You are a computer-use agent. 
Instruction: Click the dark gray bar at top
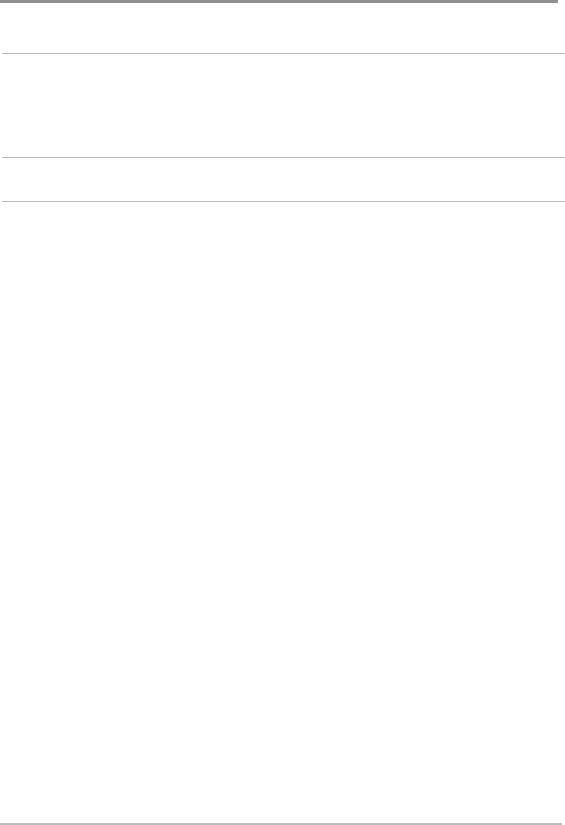pos(279,2)
